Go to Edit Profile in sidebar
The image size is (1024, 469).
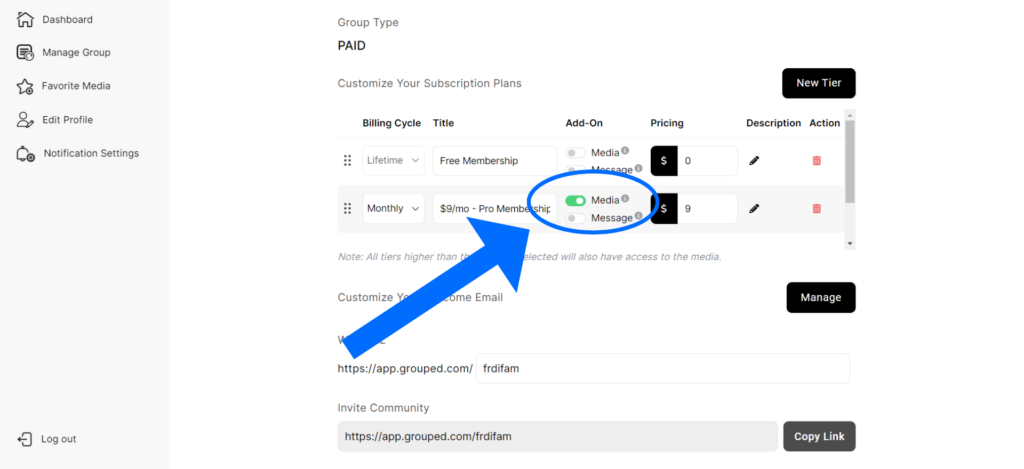click(67, 120)
